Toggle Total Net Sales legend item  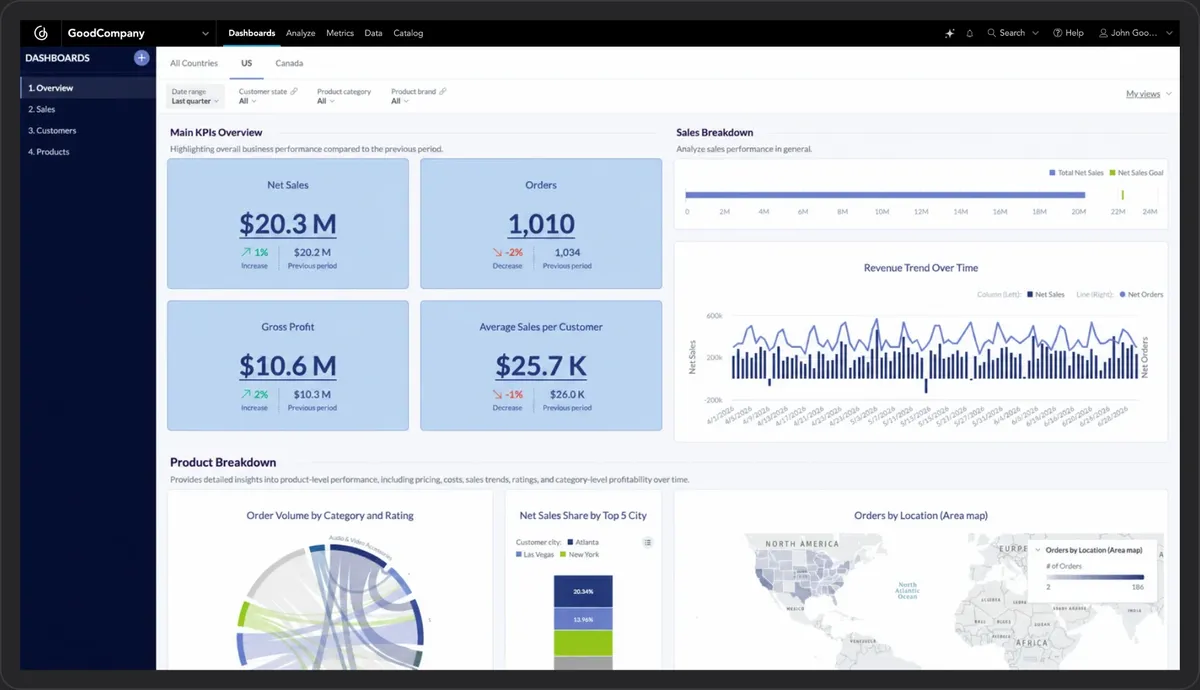pyautogui.click(x=1076, y=173)
